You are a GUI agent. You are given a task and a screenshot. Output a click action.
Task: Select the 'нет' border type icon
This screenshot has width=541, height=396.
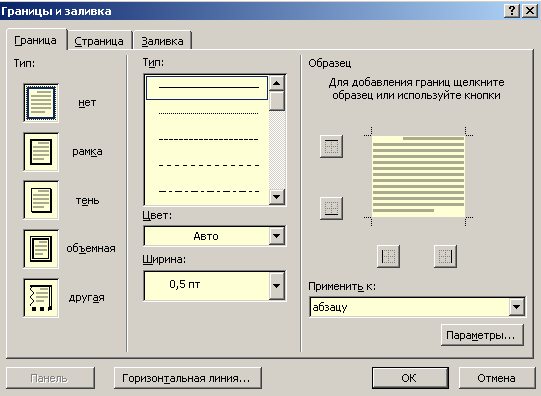(x=41, y=103)
